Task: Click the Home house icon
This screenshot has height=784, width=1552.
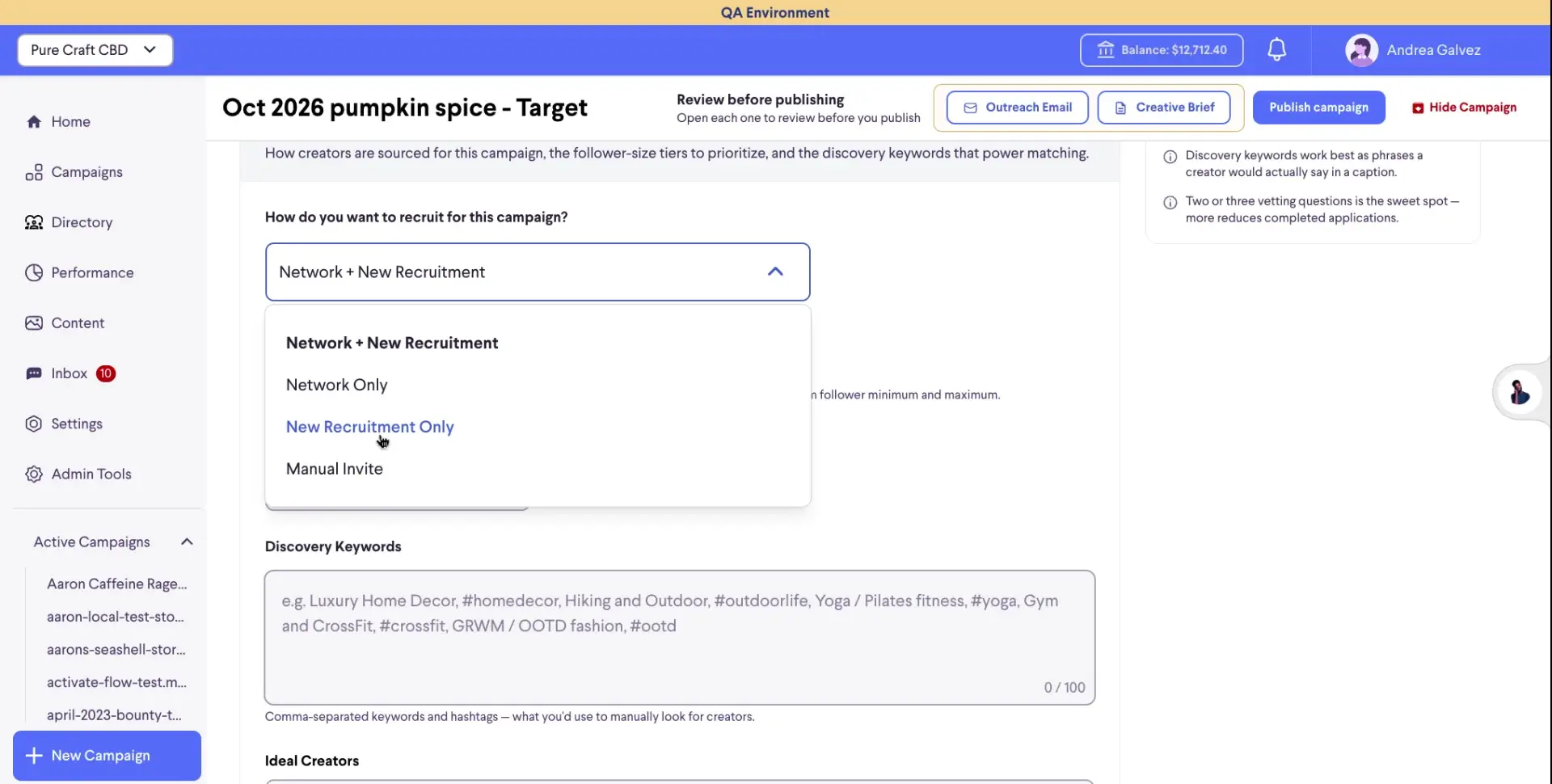Action: pyautogui.click(x=34, y=122)
